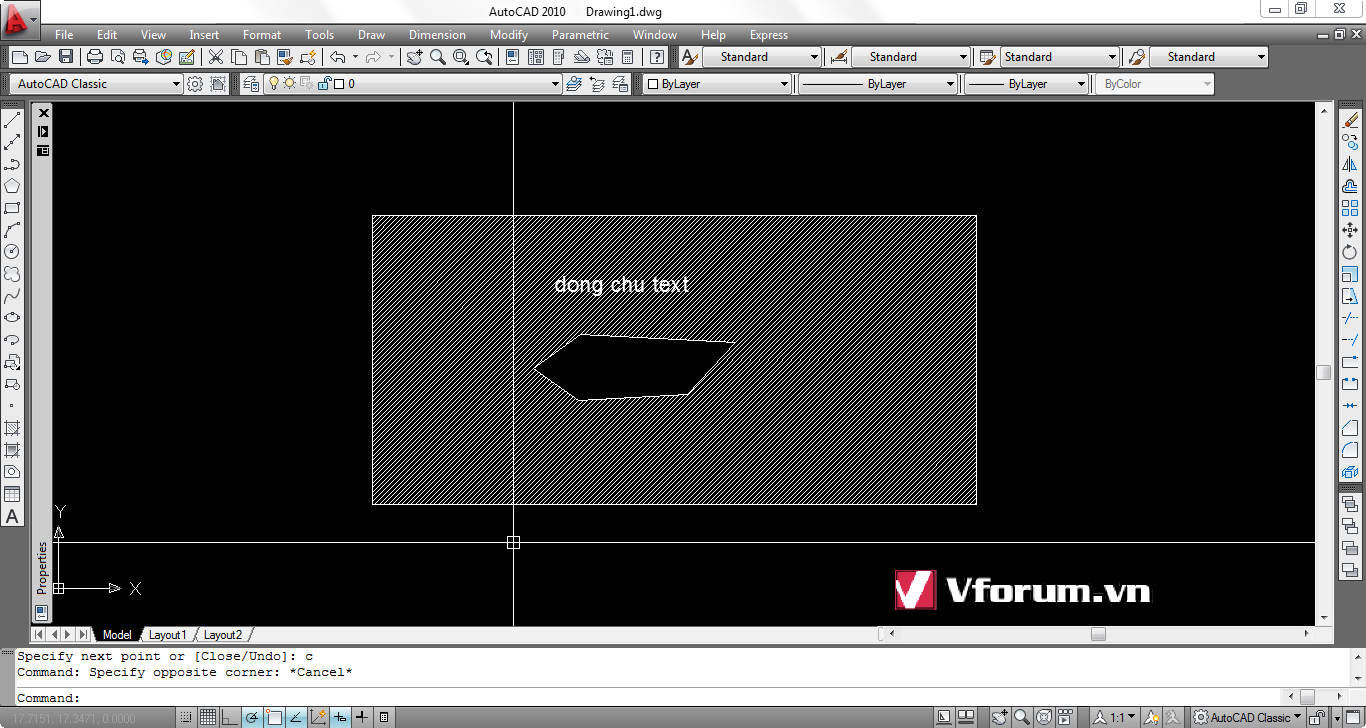This screenshot has height=728, width=1366.
Task: Toggle Dynamic Input in status bar
Action: point(340,717)
